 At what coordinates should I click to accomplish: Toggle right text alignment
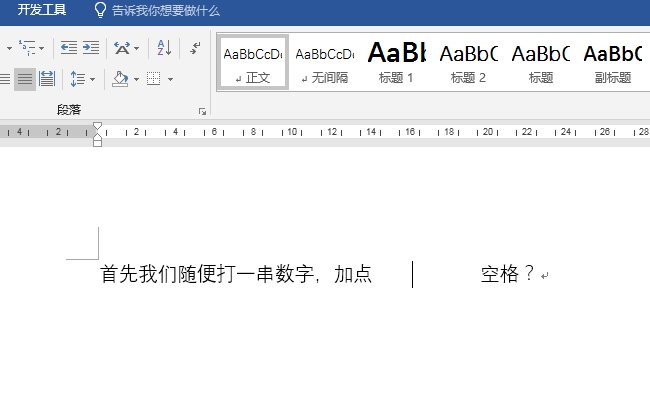[5, 79]
